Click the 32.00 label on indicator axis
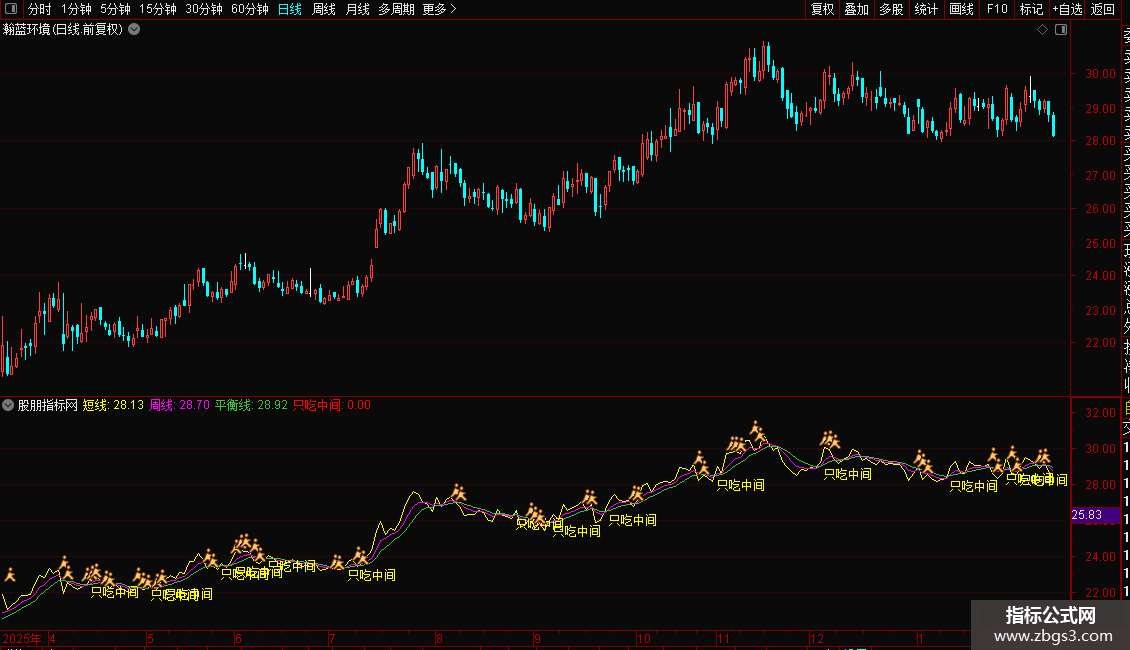 coord(1100,413)
